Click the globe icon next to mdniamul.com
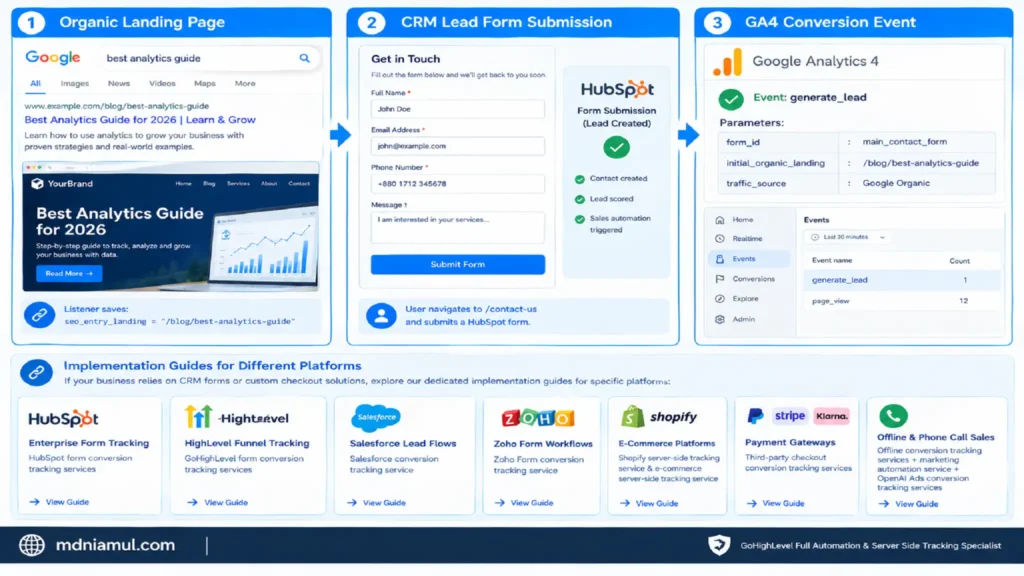 pos(31,545)
